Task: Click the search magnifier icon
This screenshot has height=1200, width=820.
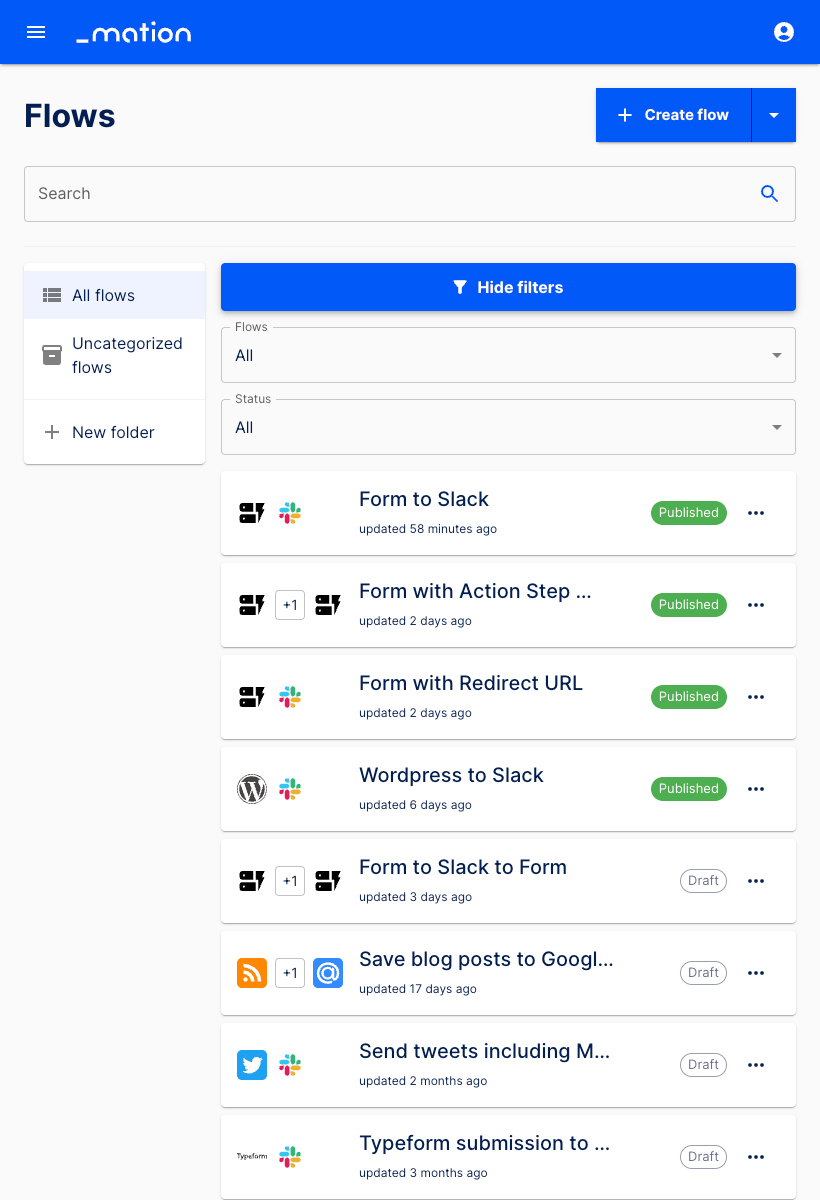Action: 769,194
